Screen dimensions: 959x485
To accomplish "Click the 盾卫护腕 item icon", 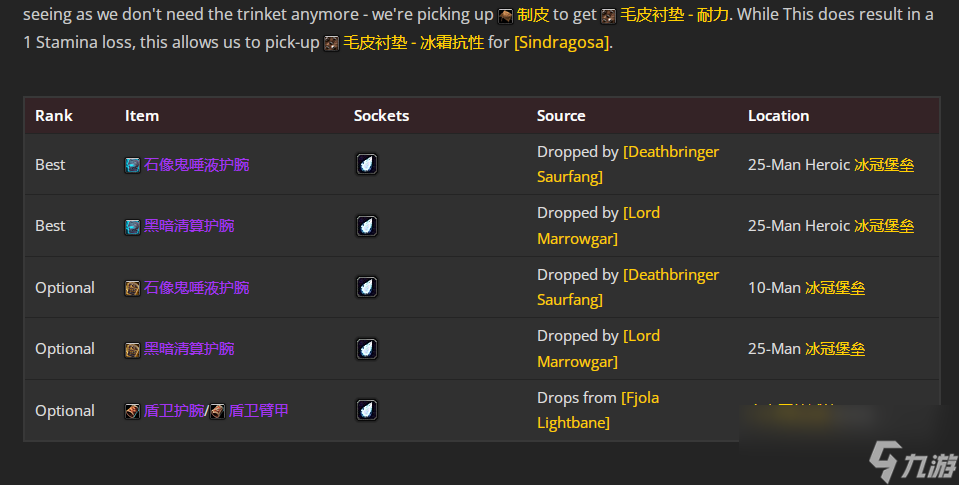I will pyautogui.click(x=133, y=412).
